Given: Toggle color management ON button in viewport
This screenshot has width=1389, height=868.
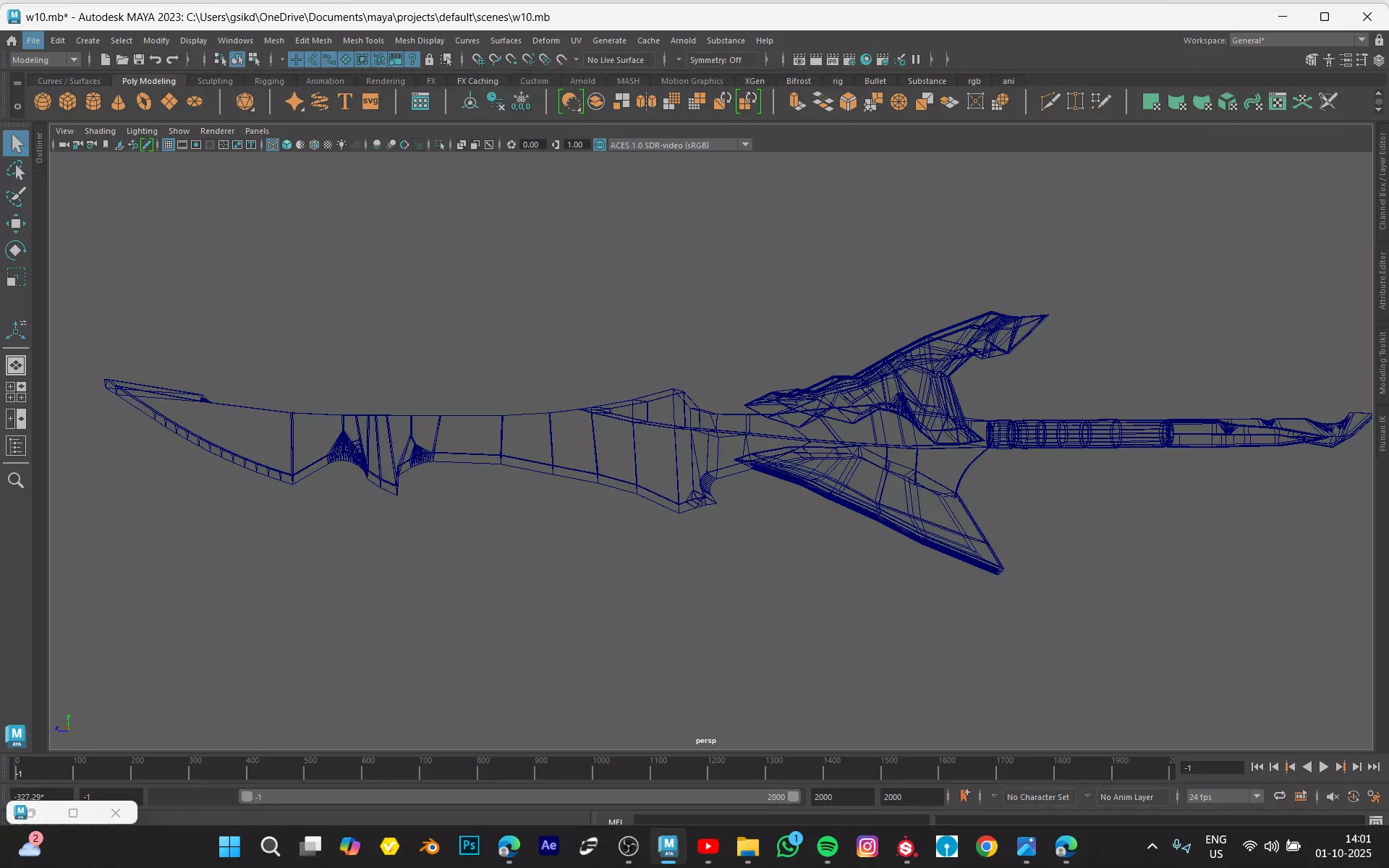Looking at the screenshot, I should click(x=600, y=145).
